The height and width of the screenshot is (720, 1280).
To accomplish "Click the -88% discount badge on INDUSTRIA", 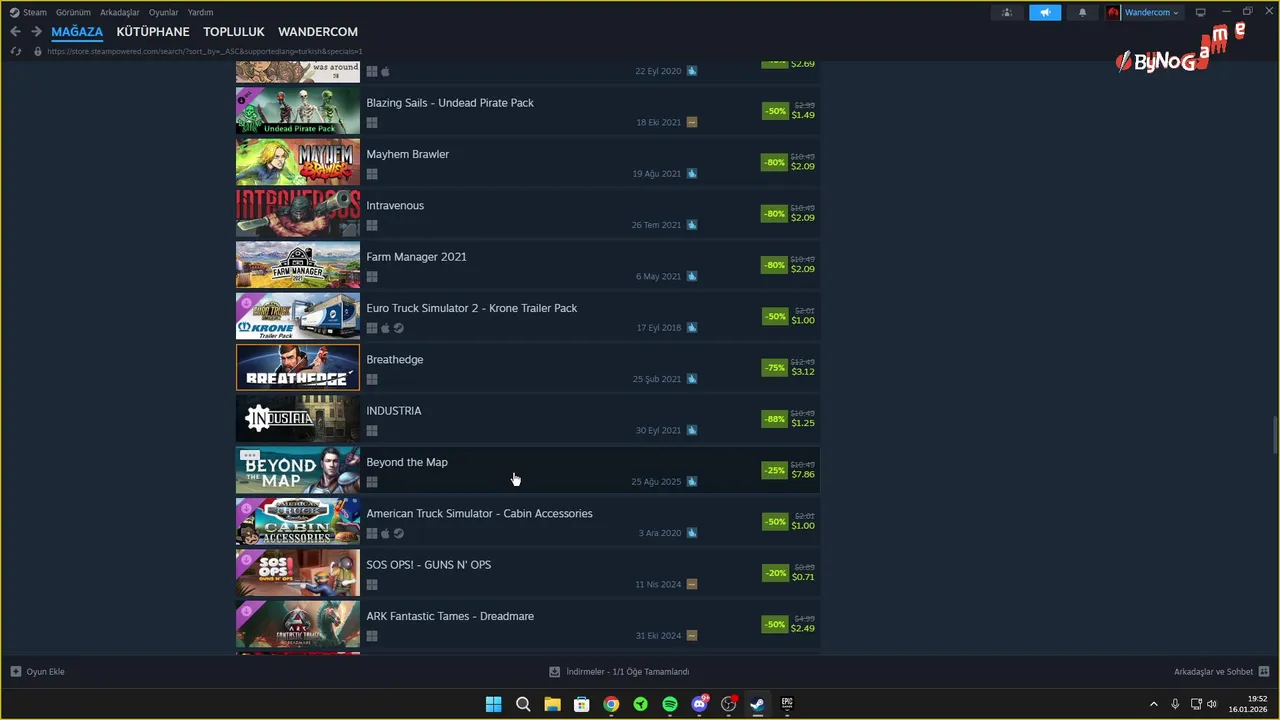I will tap(774, 419).
